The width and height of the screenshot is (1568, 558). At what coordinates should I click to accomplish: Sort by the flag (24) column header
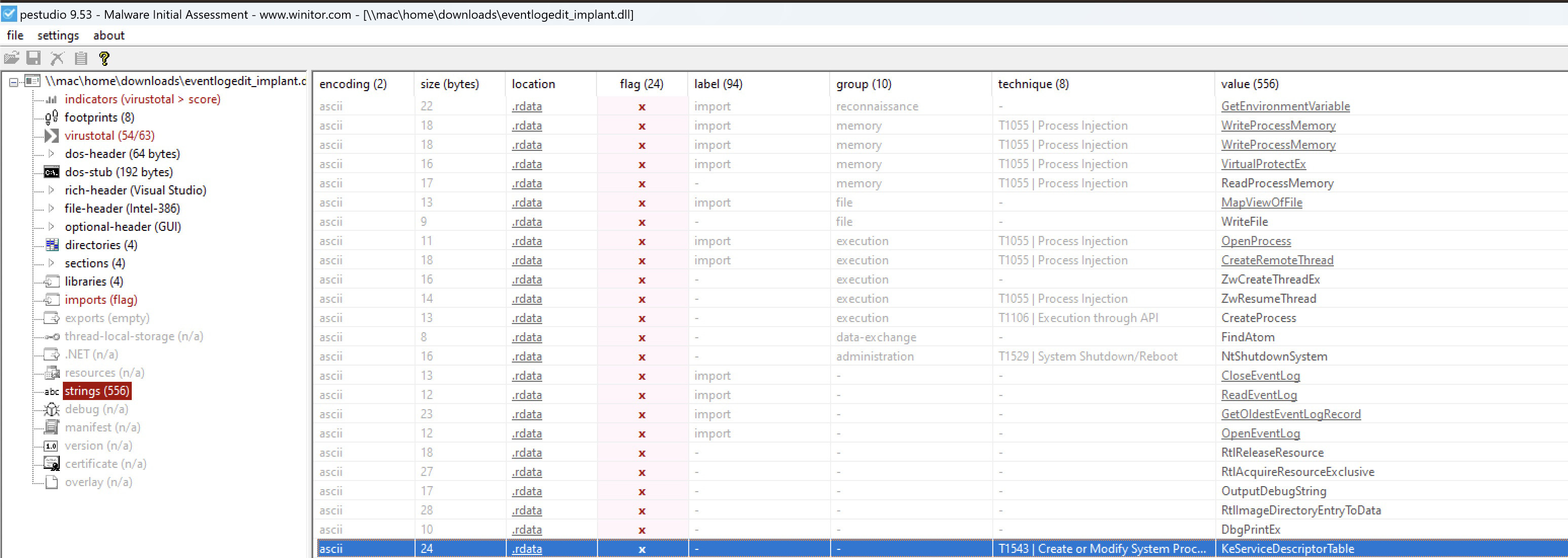pyautogui.click(x=642, y=84)
